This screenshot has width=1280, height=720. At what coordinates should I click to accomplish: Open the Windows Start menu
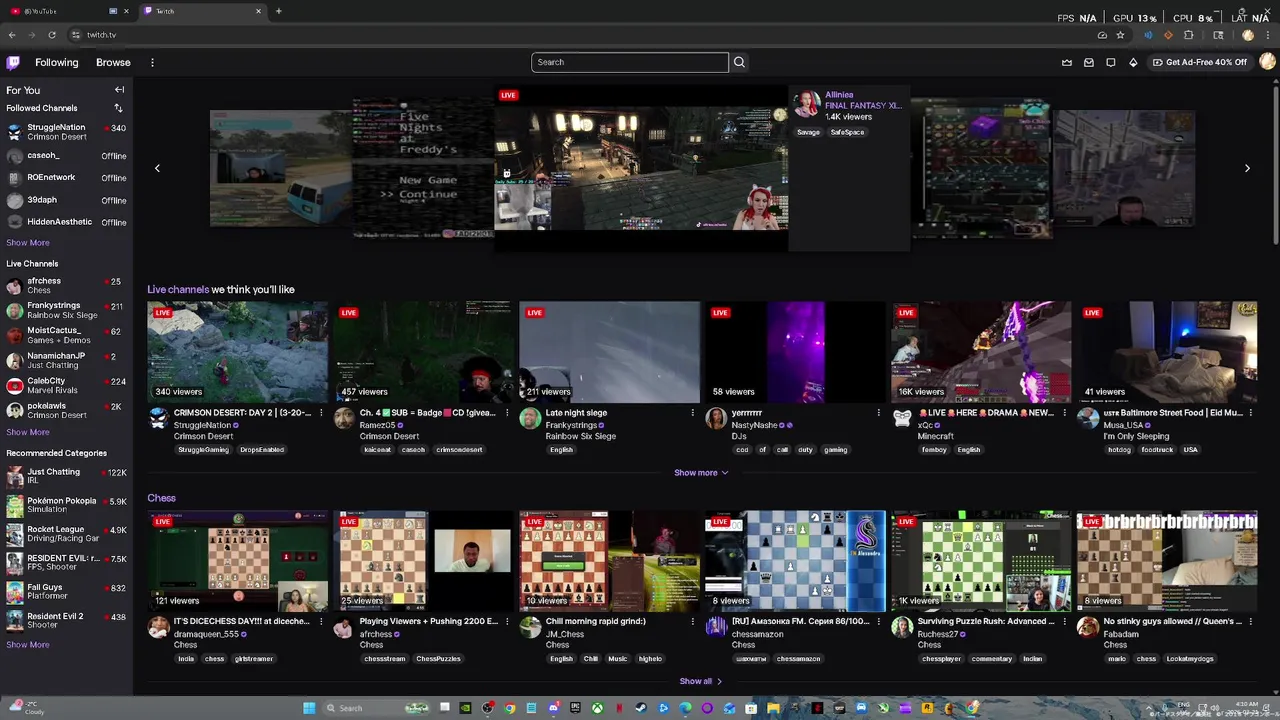[x=309, y=708]
